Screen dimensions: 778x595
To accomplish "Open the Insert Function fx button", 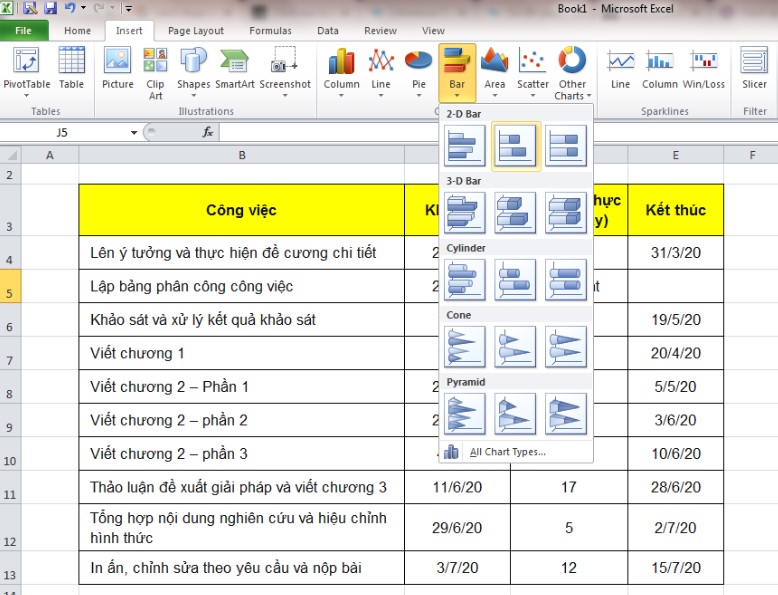I will pos(208,132).
